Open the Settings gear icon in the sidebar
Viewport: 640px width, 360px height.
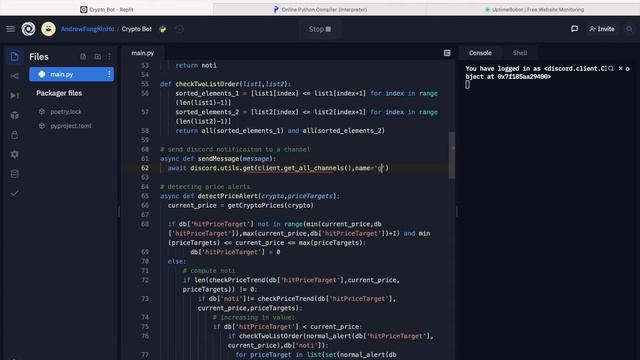tap(14, 154)
